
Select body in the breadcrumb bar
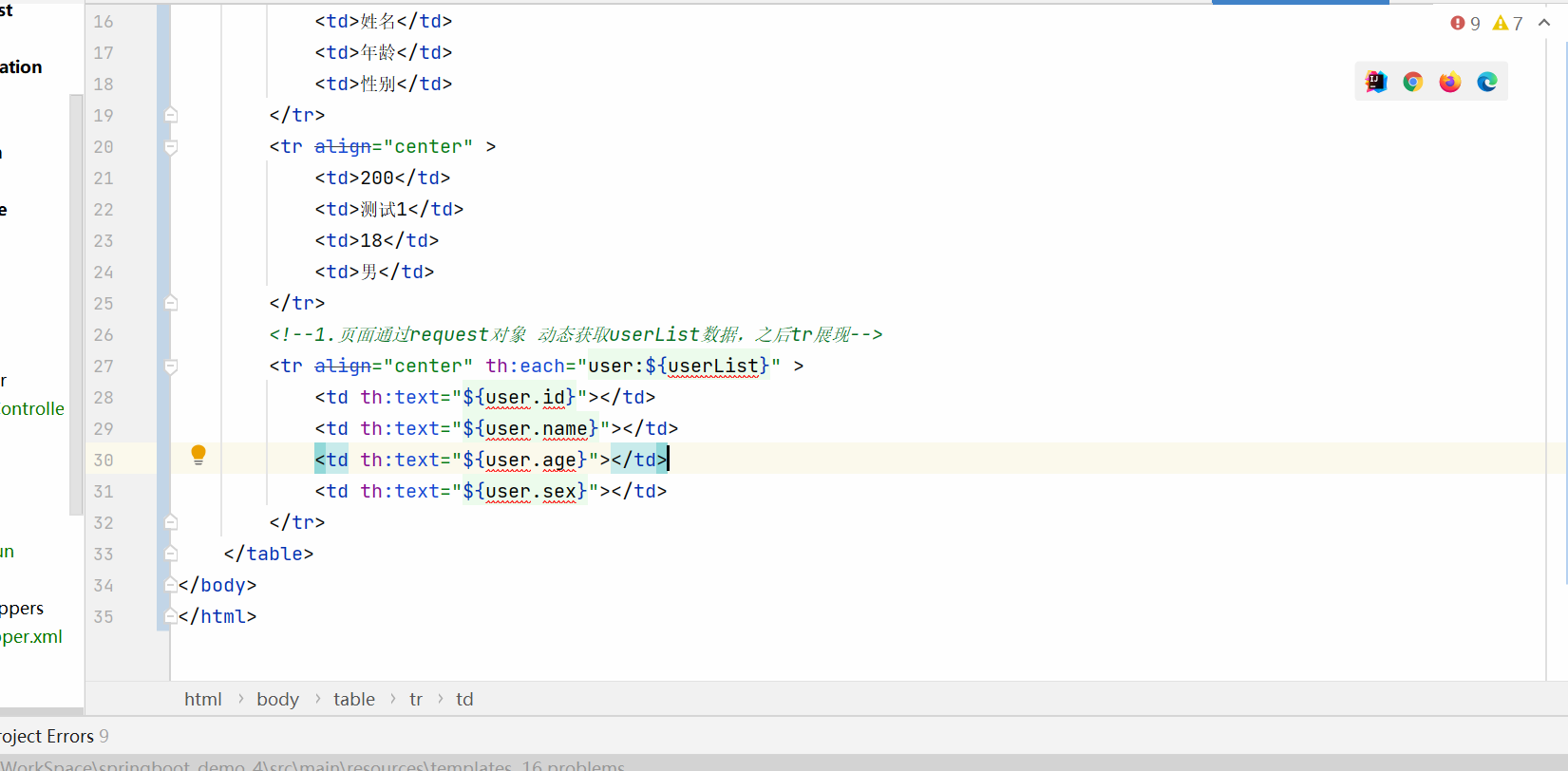(x=277, y=699)
